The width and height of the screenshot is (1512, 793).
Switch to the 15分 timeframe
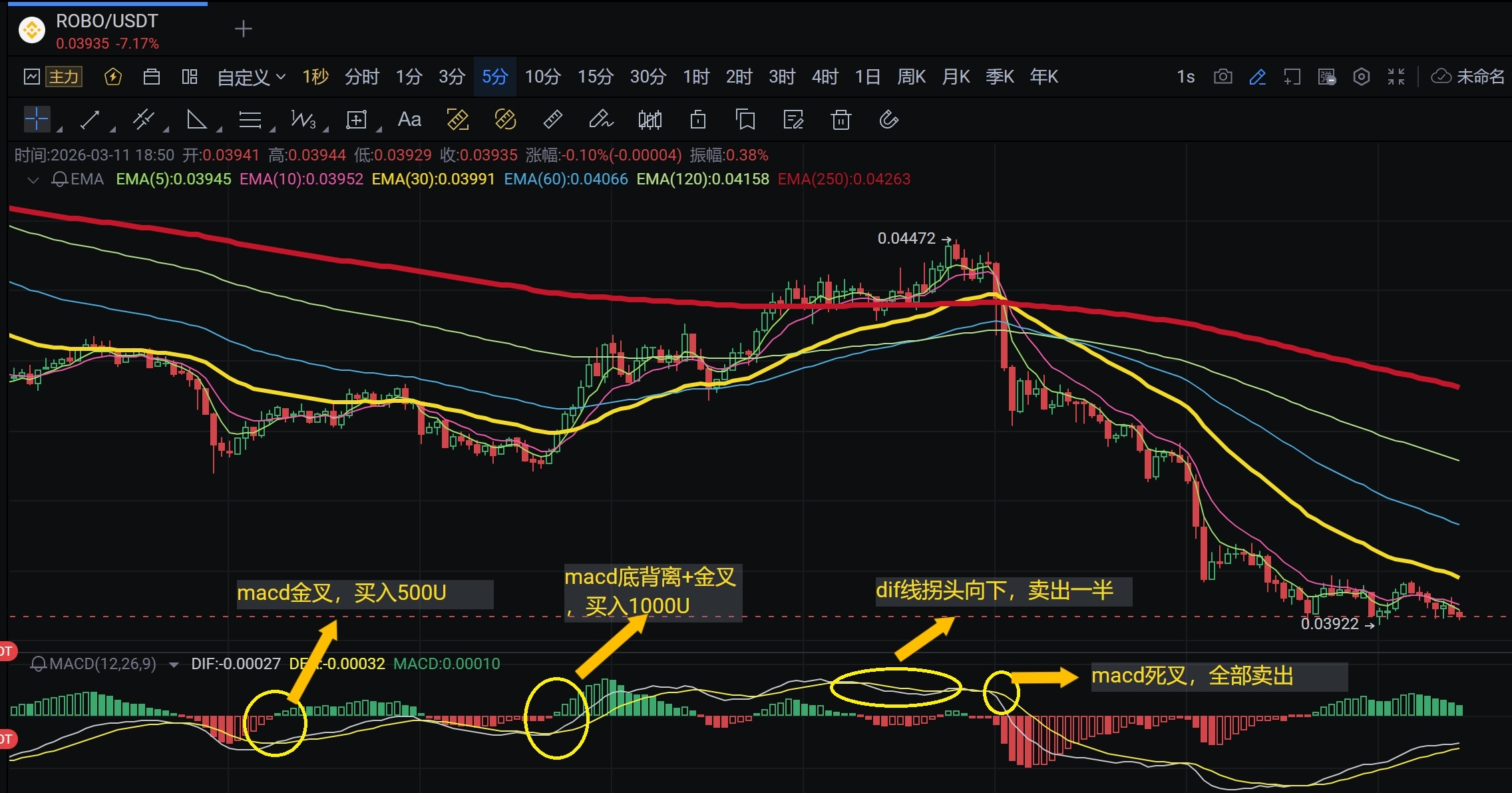[x=595, y=77]
